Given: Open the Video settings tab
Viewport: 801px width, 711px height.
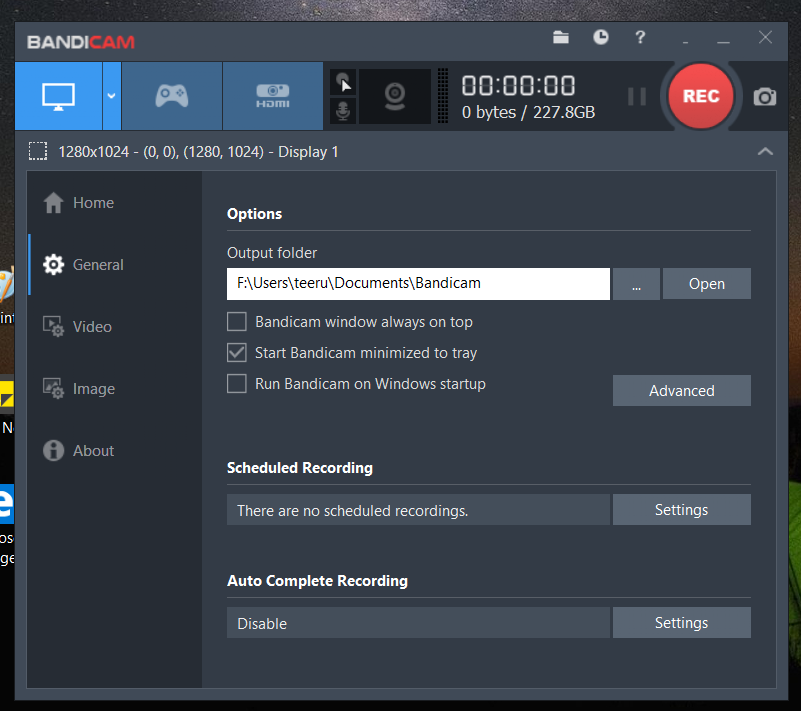Looking at the screenshot, I should pos(115,327).
